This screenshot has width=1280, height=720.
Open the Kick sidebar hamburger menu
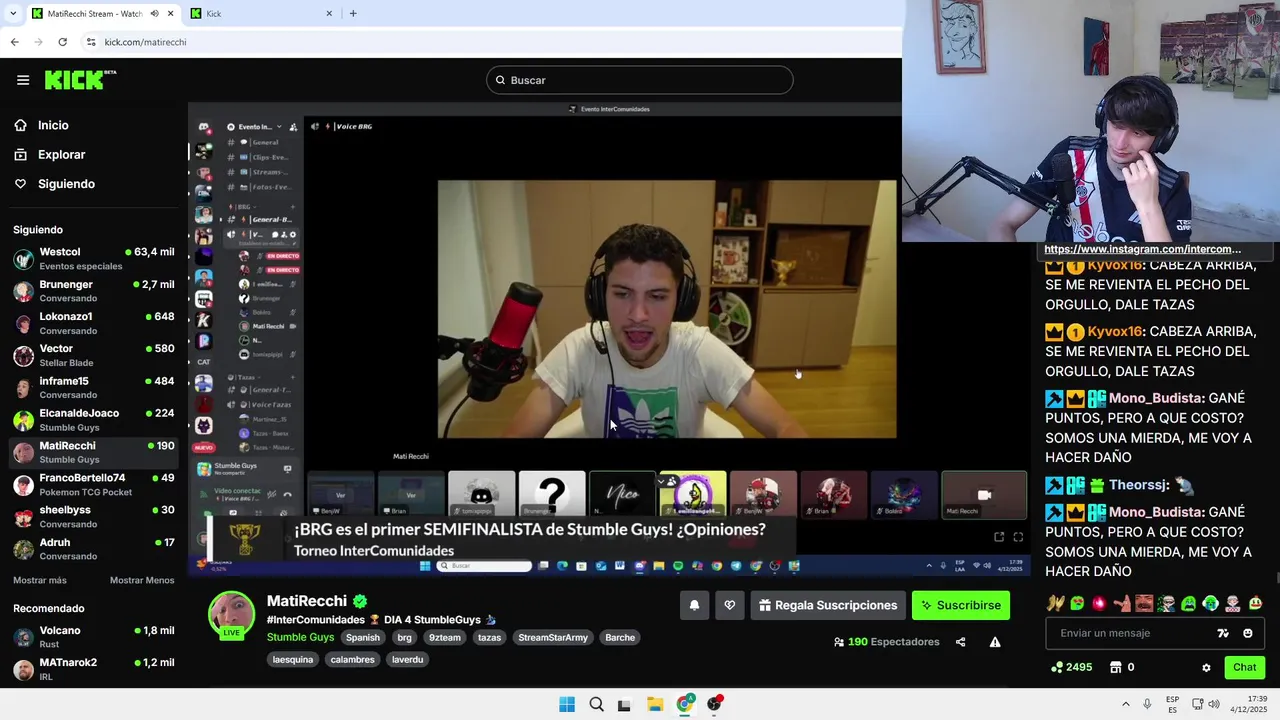click(23, 80)
